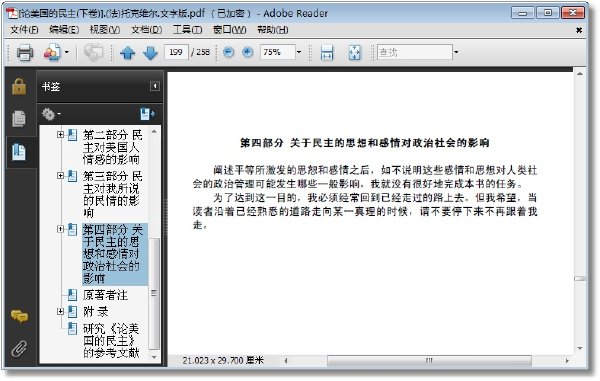Expand the 第四部分 bookmark node
600x381 pixels.
click(x=60, y=229)
